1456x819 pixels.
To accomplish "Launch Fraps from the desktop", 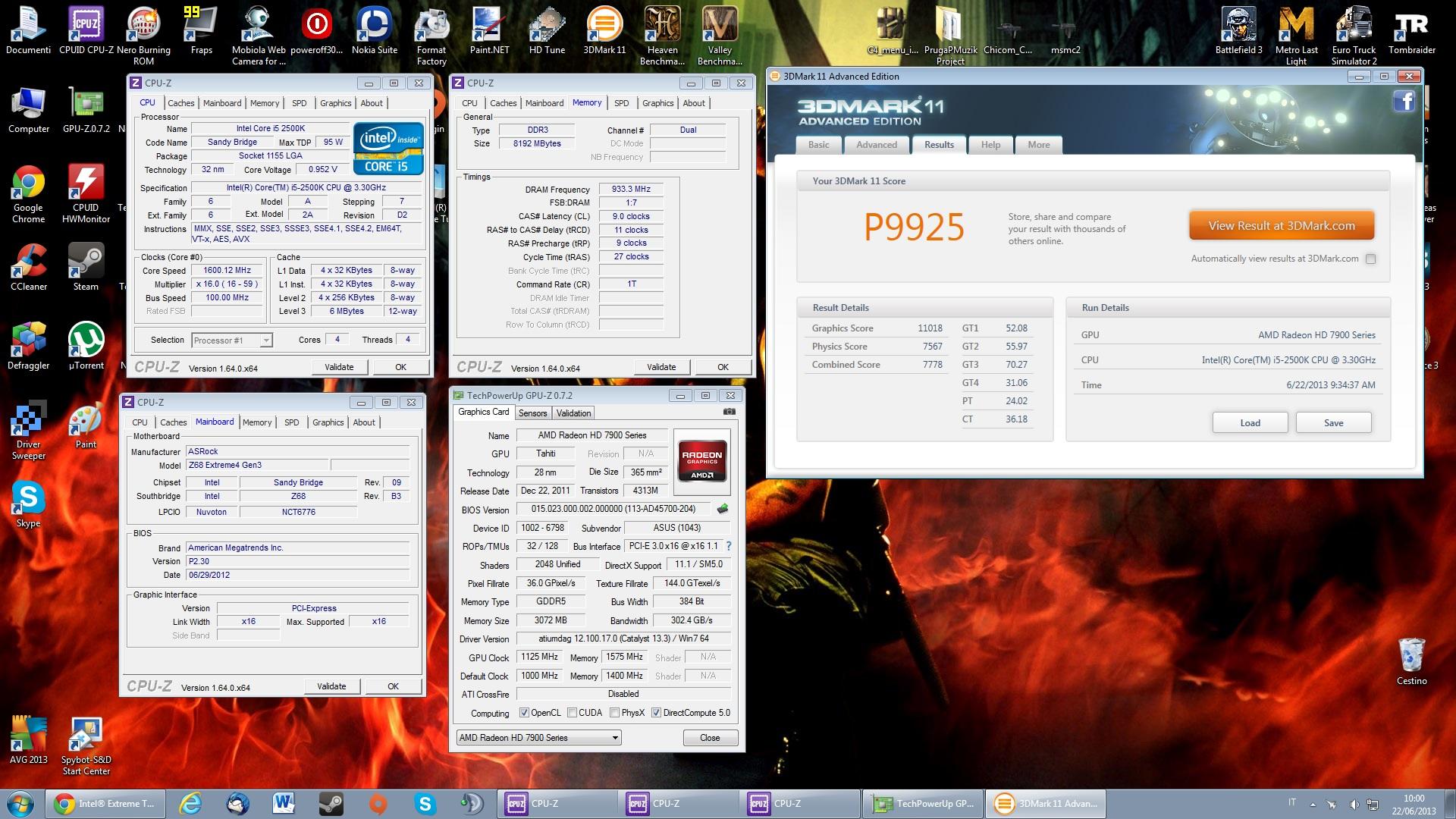I will point(201,30).
